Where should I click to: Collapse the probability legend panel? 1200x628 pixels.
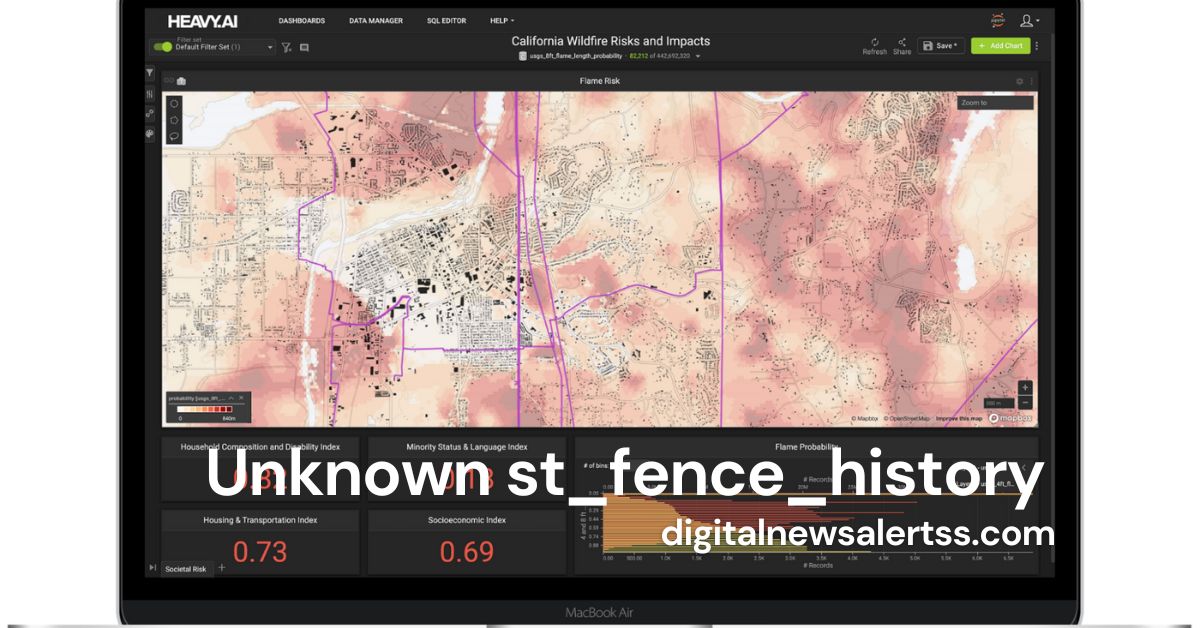tap(230, 398)
